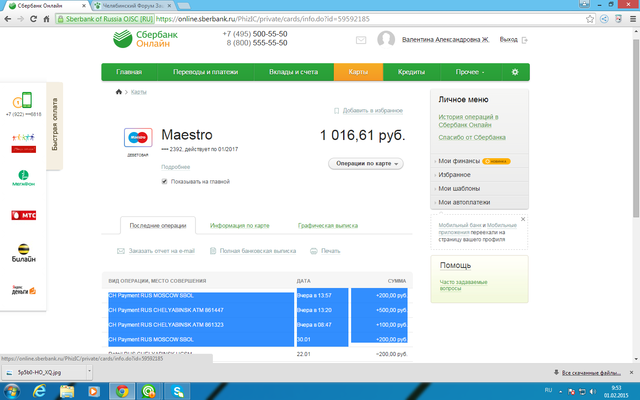
Task: Open the file explorer taskbar icon
Action: (67, 391)
